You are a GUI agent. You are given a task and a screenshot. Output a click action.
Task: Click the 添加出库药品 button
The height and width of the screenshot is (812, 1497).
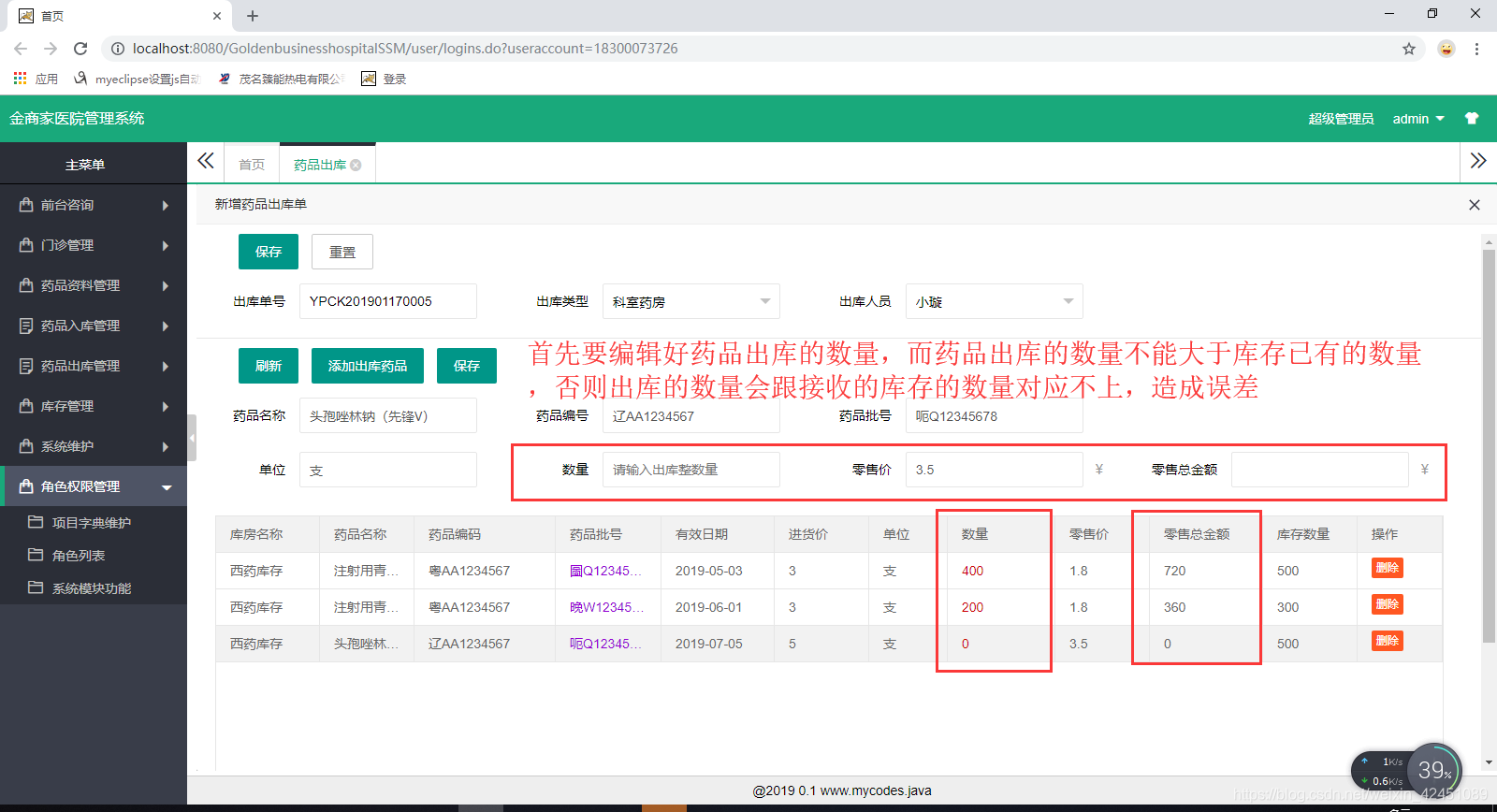[x=368, y=366]
